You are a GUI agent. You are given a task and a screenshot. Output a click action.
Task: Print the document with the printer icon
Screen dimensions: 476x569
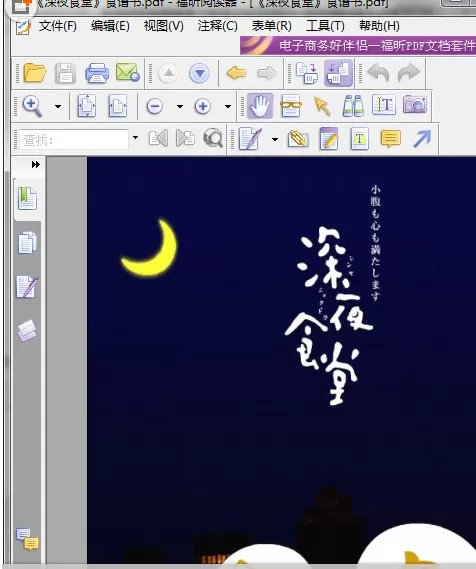(97, 73)
